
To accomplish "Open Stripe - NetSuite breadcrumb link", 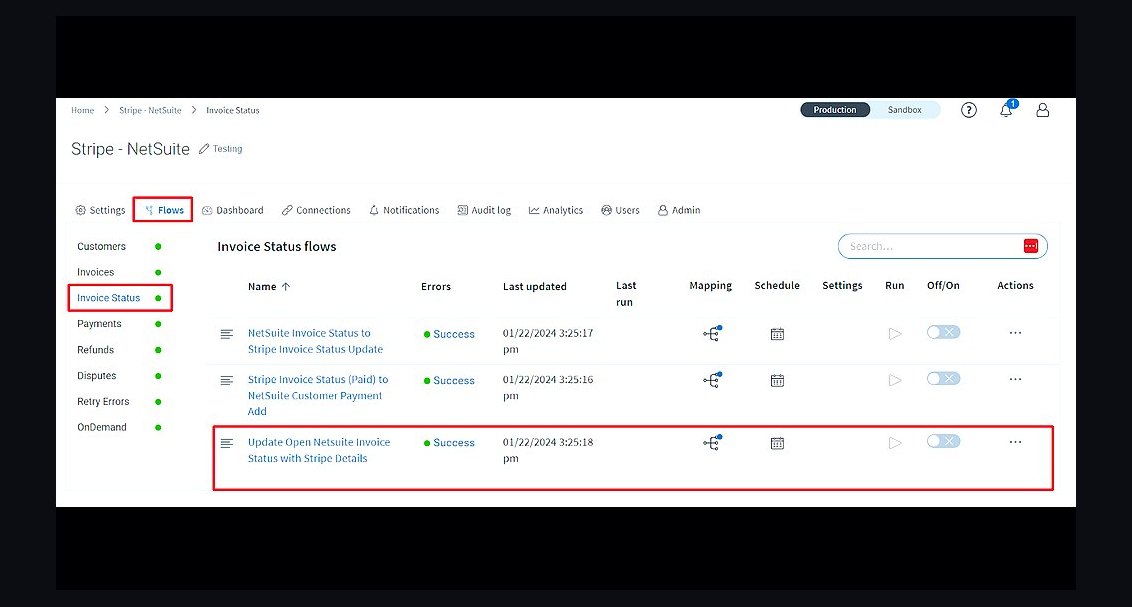I will [x=150, y=110].
